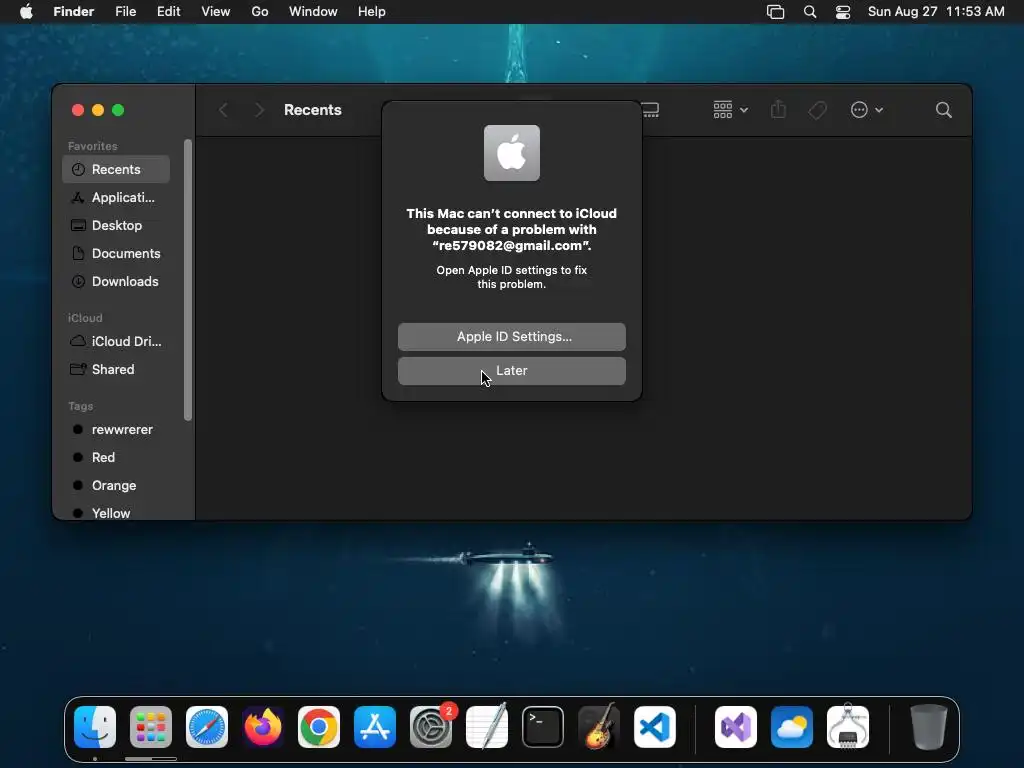The height and width of the screenshot is (768, 1024).
Task: Select Recents in the Finder sidebar
Action: tap(116, 169)
